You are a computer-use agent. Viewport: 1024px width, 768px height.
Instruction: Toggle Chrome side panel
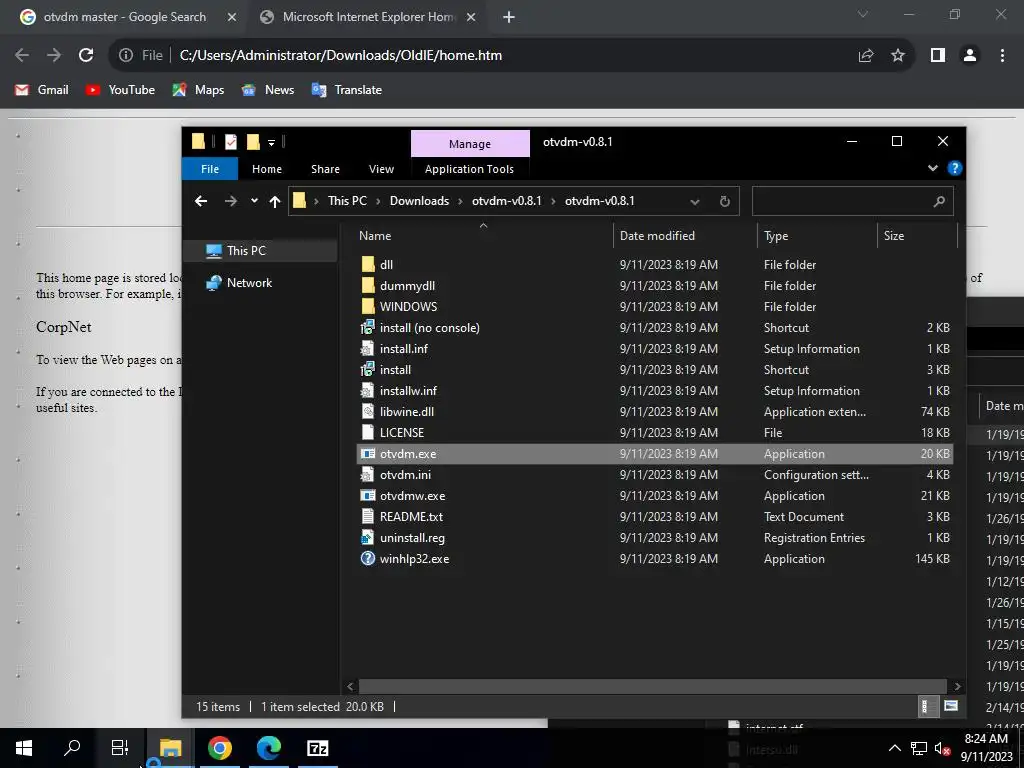click(x=938, y=56)
